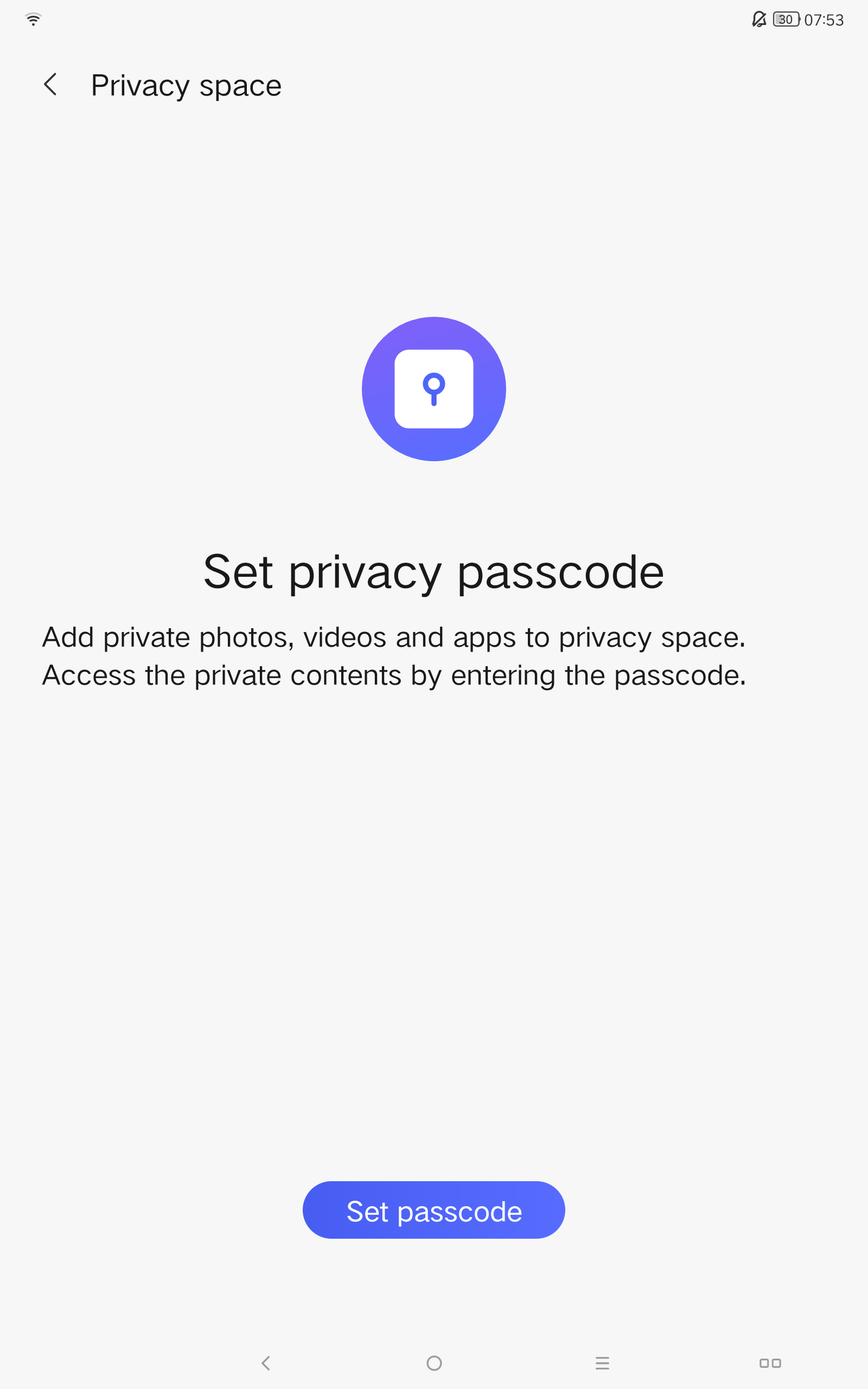Tap the Wi-Fi signal status icon
This screenshot has width=868, height=1389.
tap(33, 20)
